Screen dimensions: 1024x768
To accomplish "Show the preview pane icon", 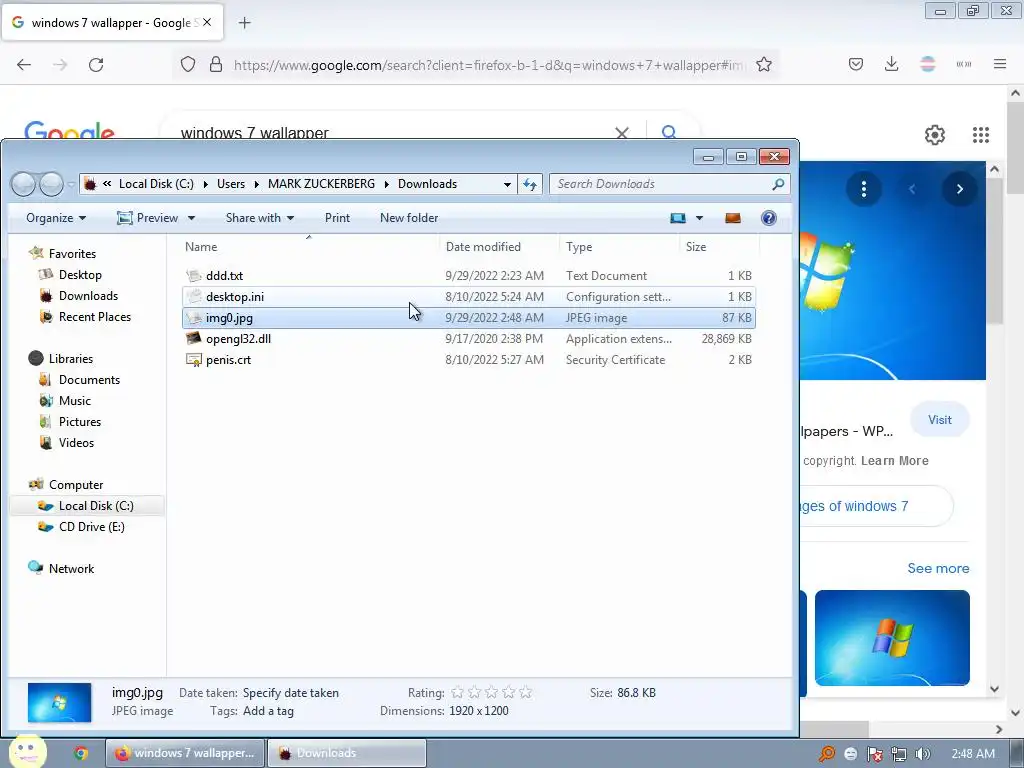I will 733,218.
